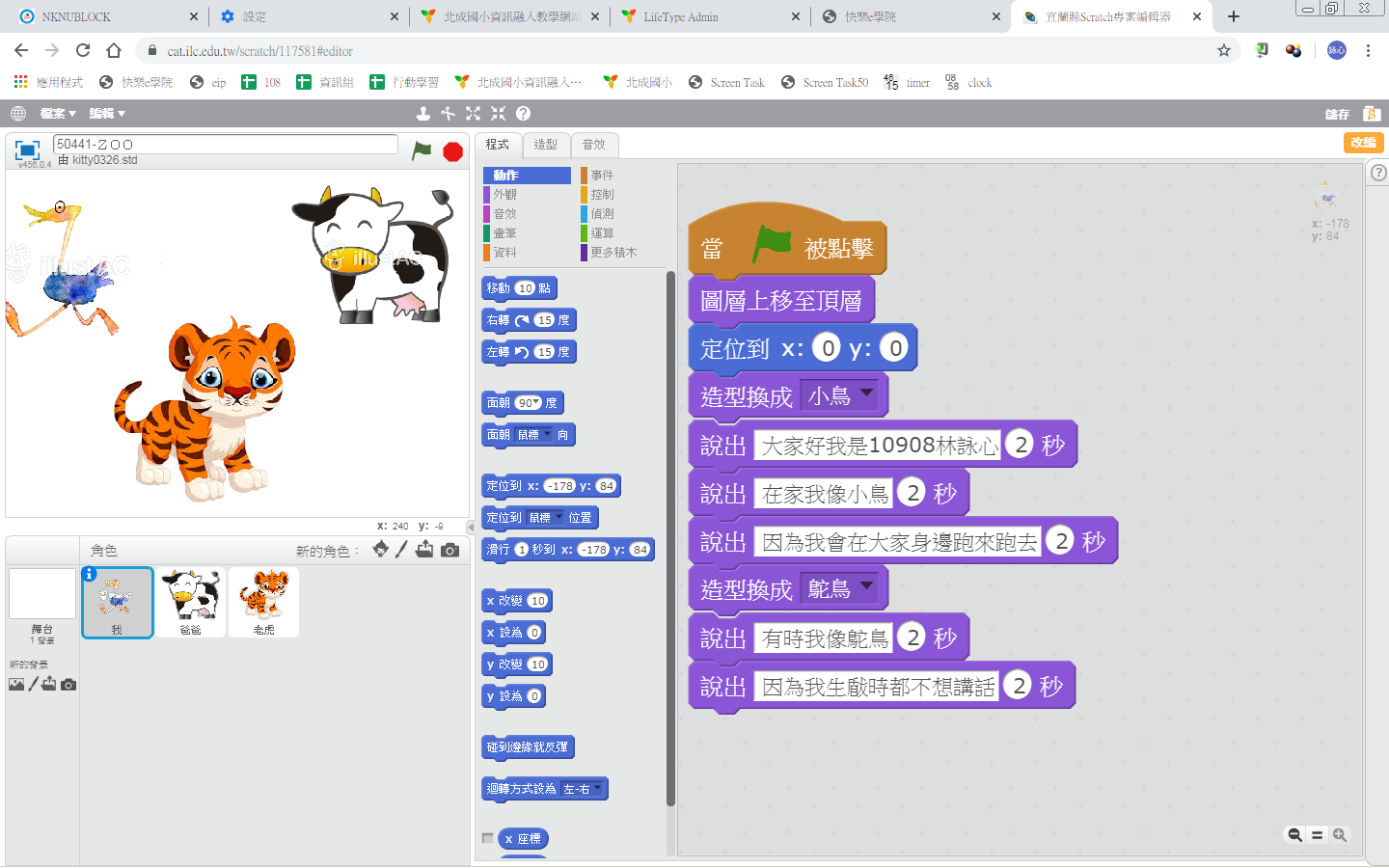The height and width of the screenshot is (868, 1389).
Task: Open Screen Task50 bookmark
Action: point(825,83)
